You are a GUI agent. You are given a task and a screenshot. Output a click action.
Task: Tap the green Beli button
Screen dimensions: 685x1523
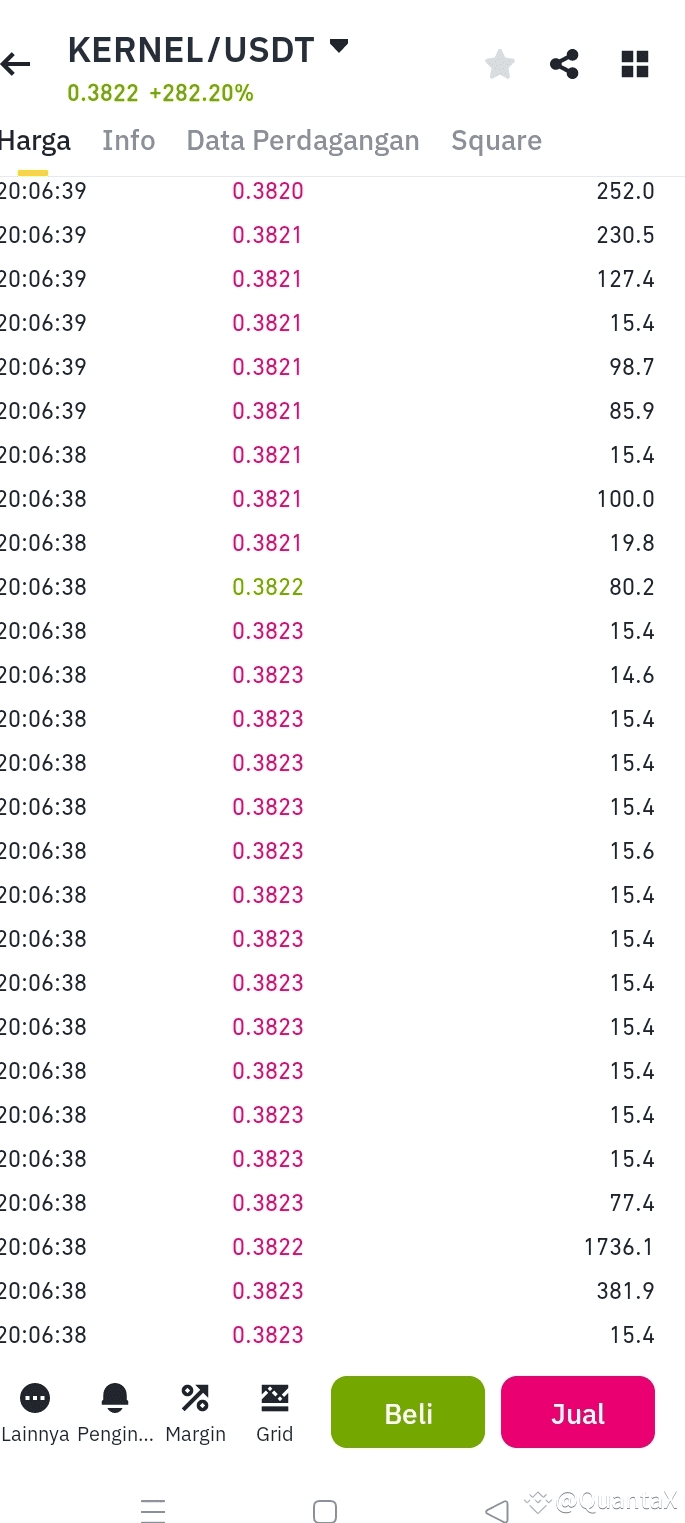point(408,1412)
